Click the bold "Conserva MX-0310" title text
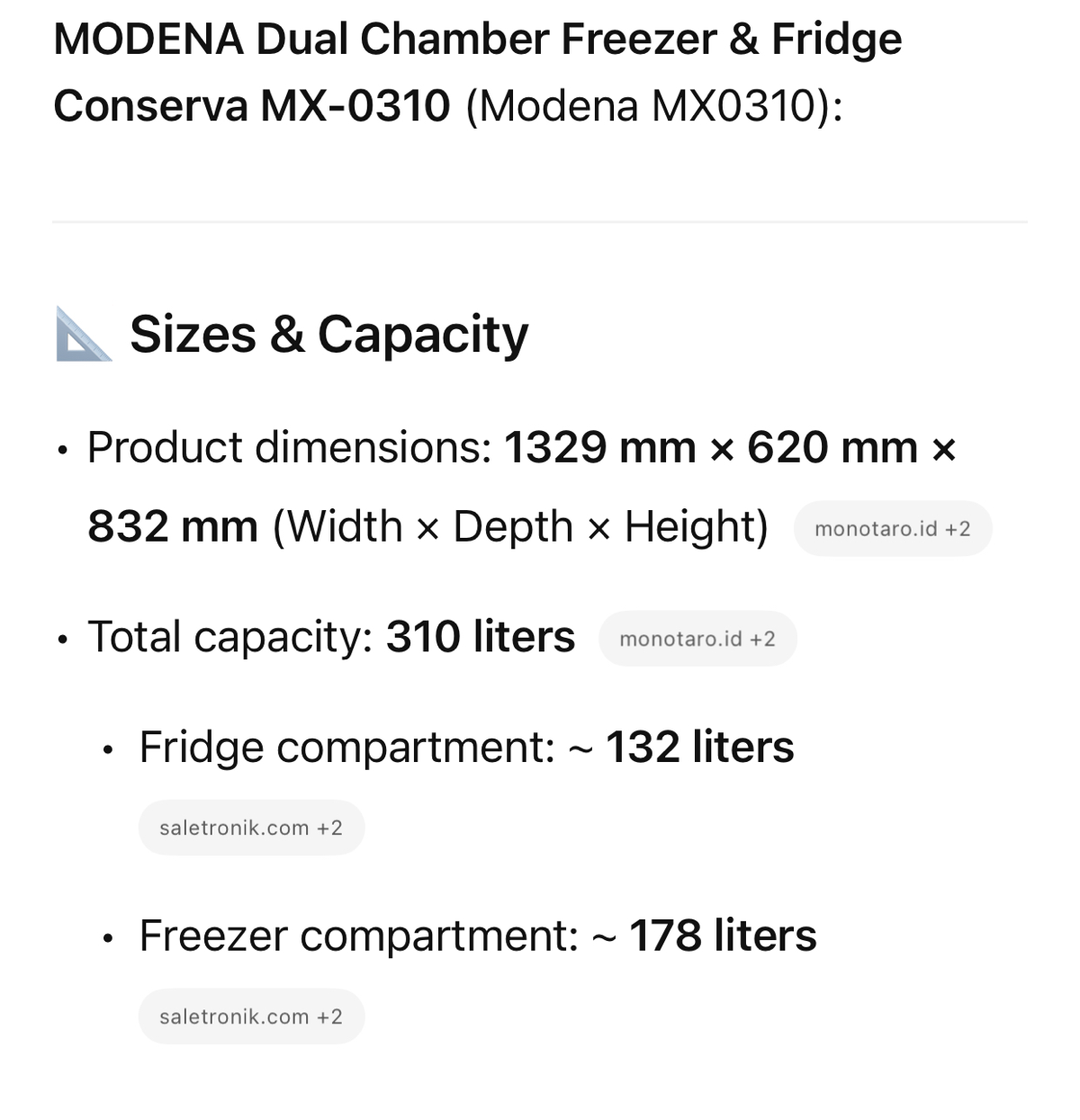The width and height of the screenshot is (1080, 1120). [252, 106]
